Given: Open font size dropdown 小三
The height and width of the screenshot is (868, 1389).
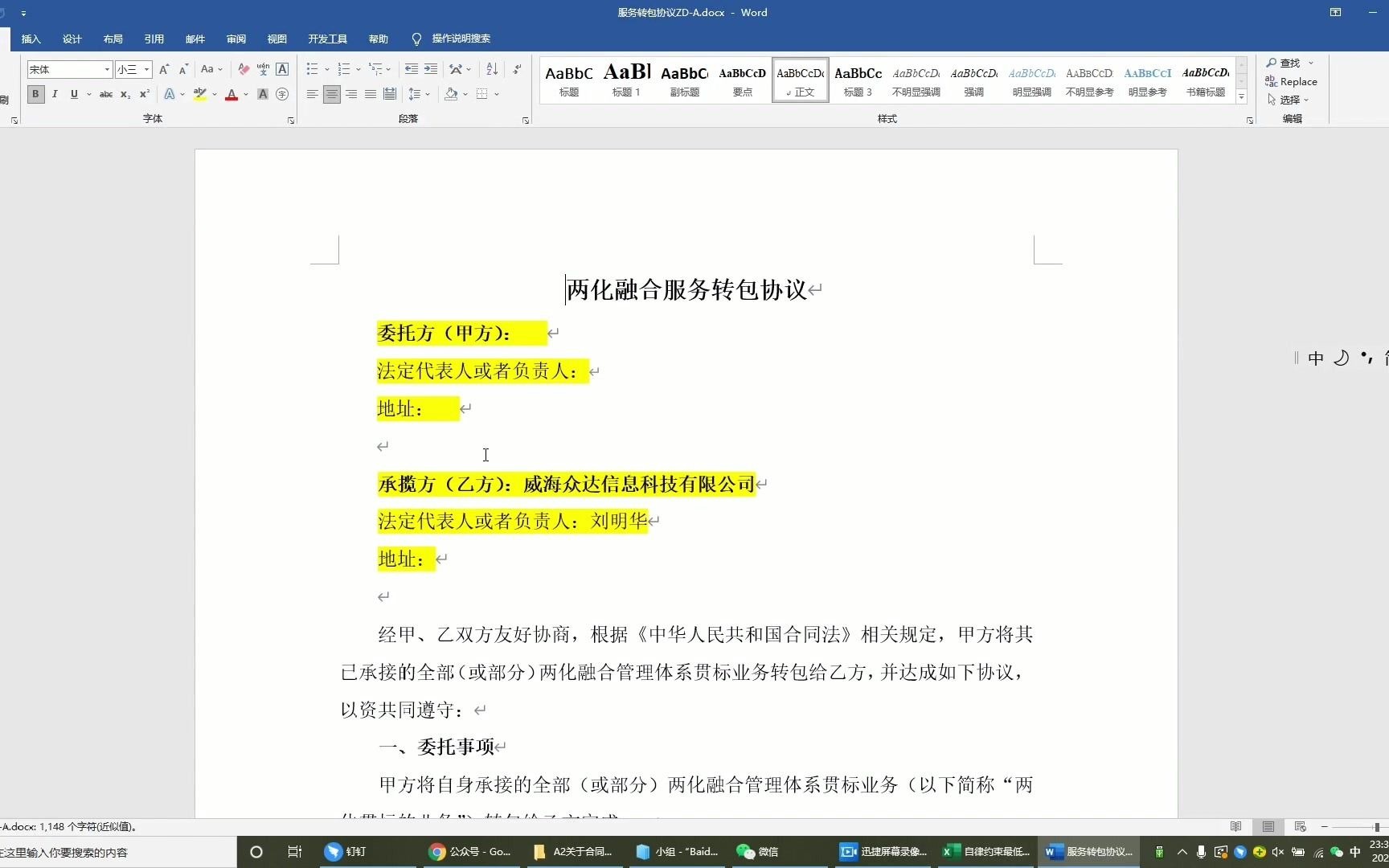Looking at the screenshot, I should coord(146,69).
